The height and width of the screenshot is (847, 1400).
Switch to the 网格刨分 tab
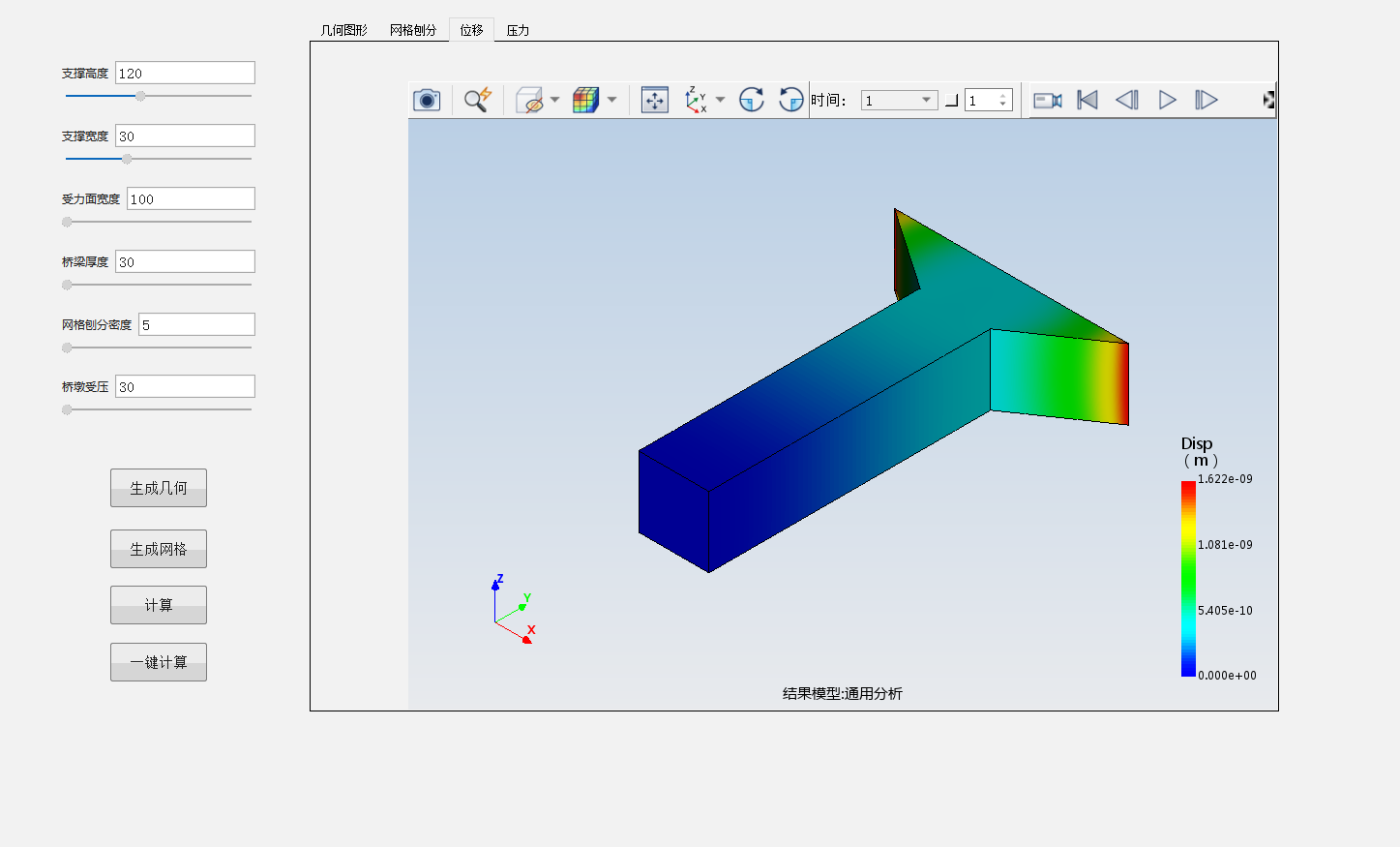[x=413, y=30]
